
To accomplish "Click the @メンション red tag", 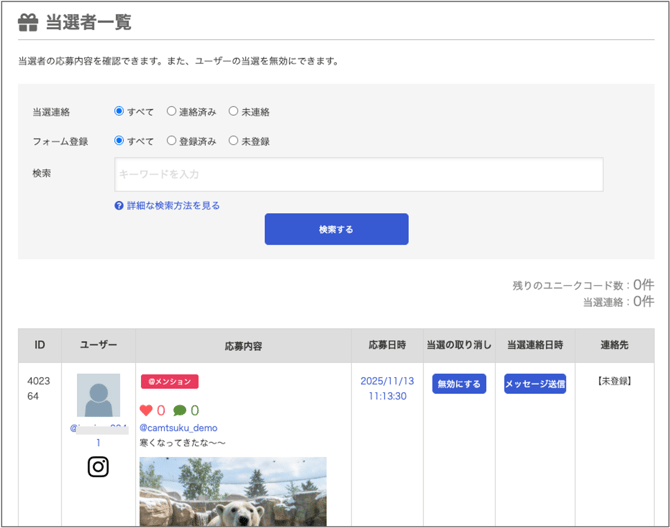I will pyautogui.click(x=170, y=381).
